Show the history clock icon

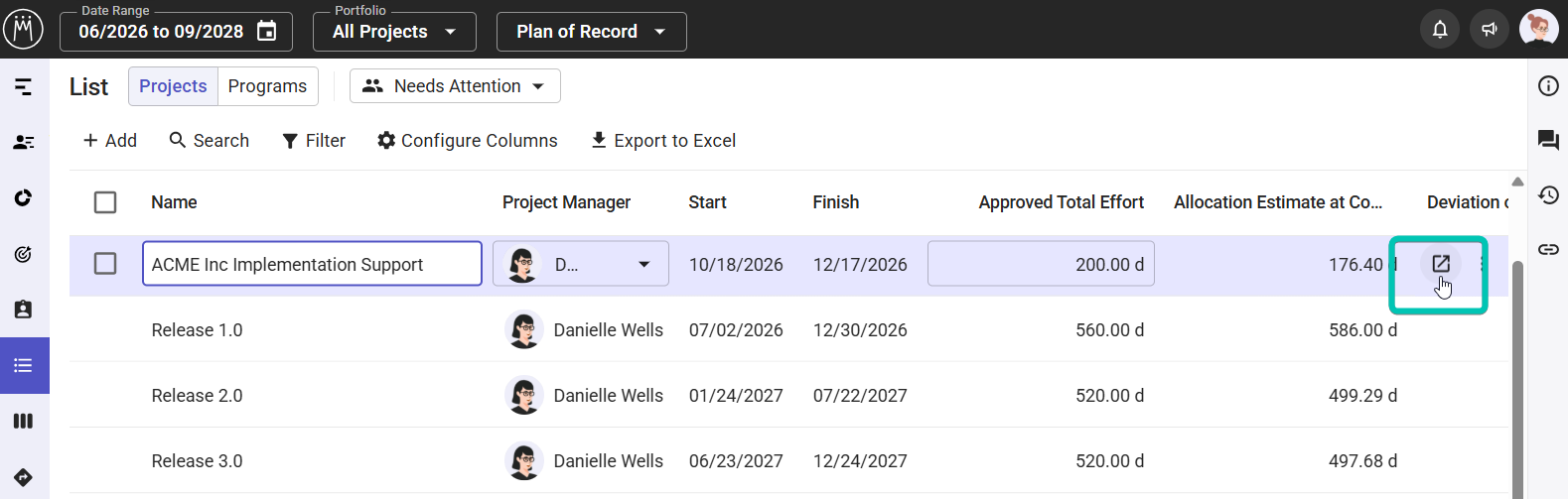(1548, 194)
